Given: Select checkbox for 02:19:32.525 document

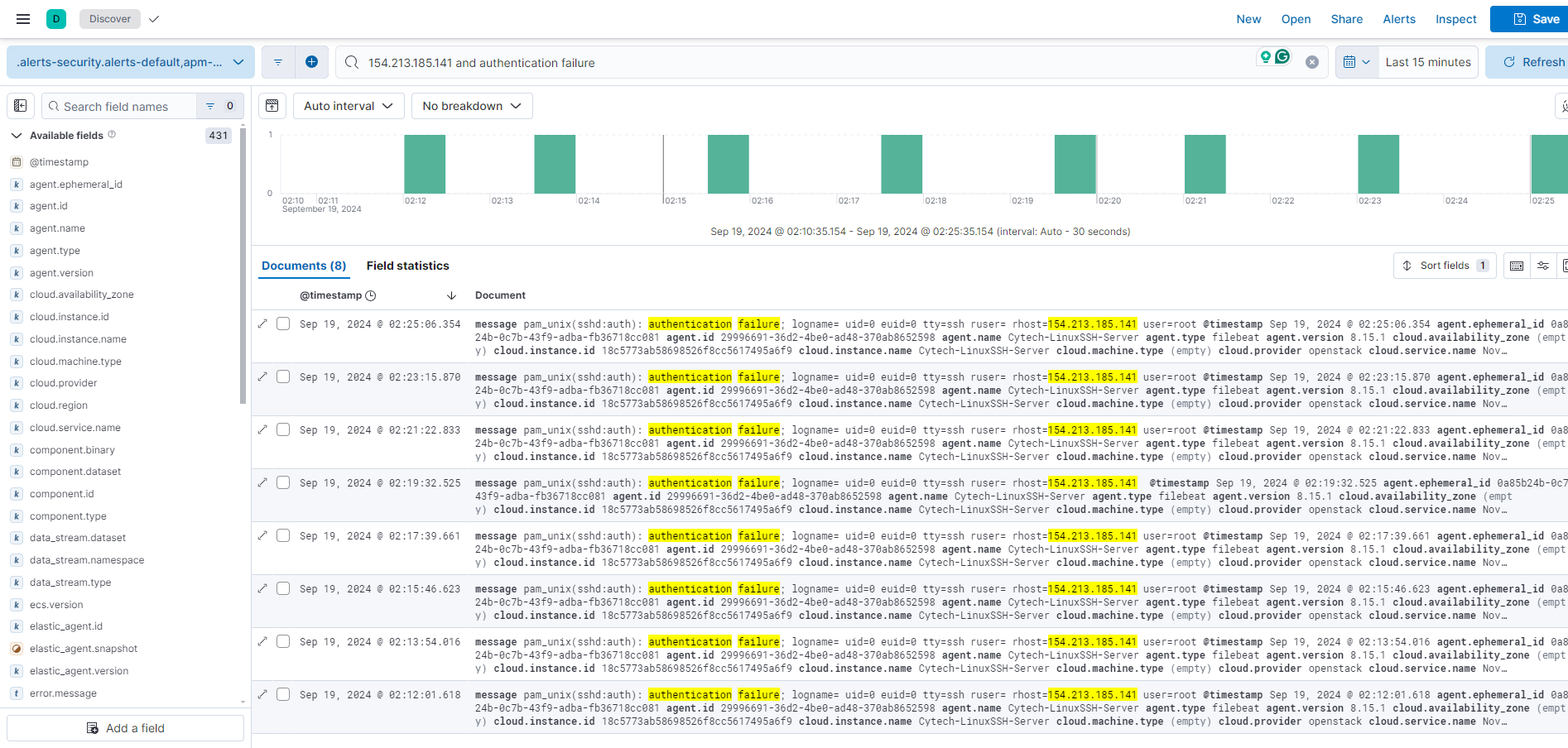Looking at the screenshot, I should pyautogui.click(x=283, y=482).
